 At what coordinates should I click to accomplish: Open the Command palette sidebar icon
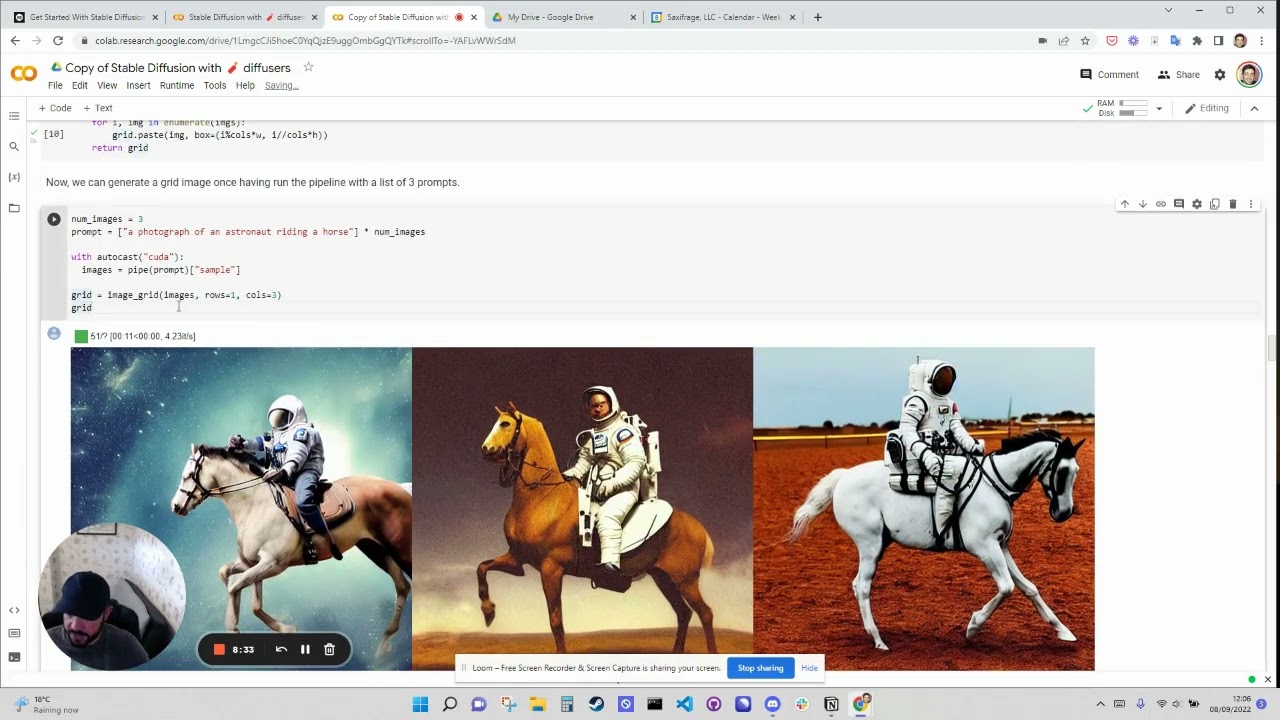click(14, 633)
